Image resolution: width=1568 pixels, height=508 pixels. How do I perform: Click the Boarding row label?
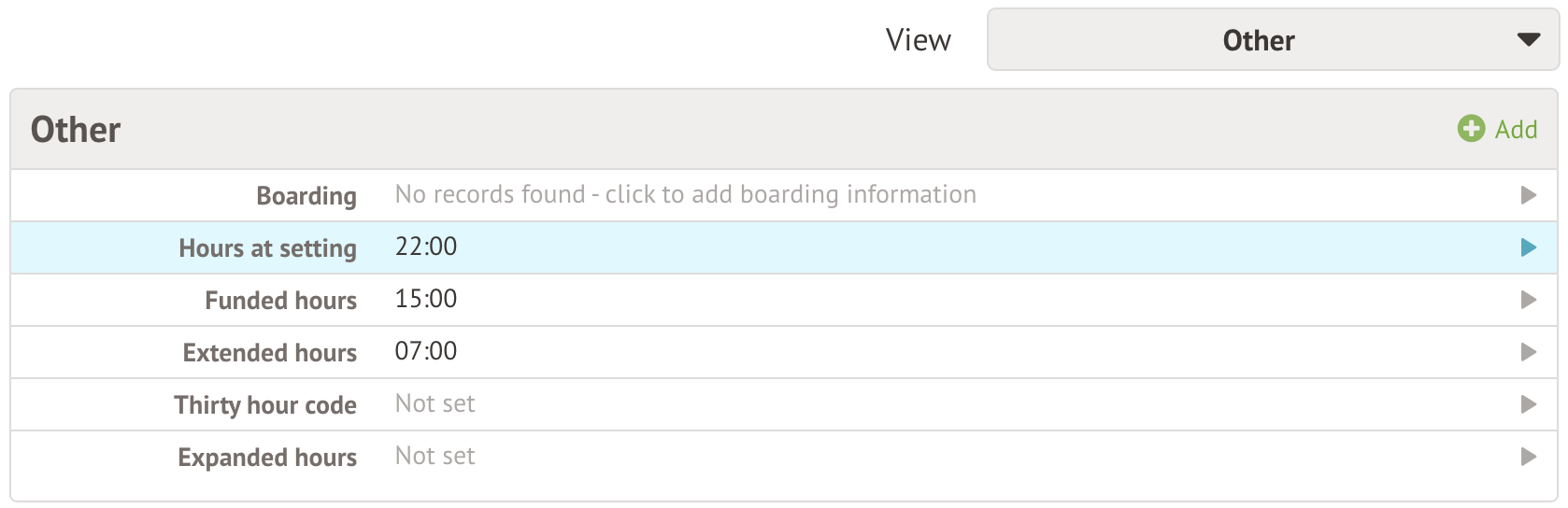pos(306,196)
